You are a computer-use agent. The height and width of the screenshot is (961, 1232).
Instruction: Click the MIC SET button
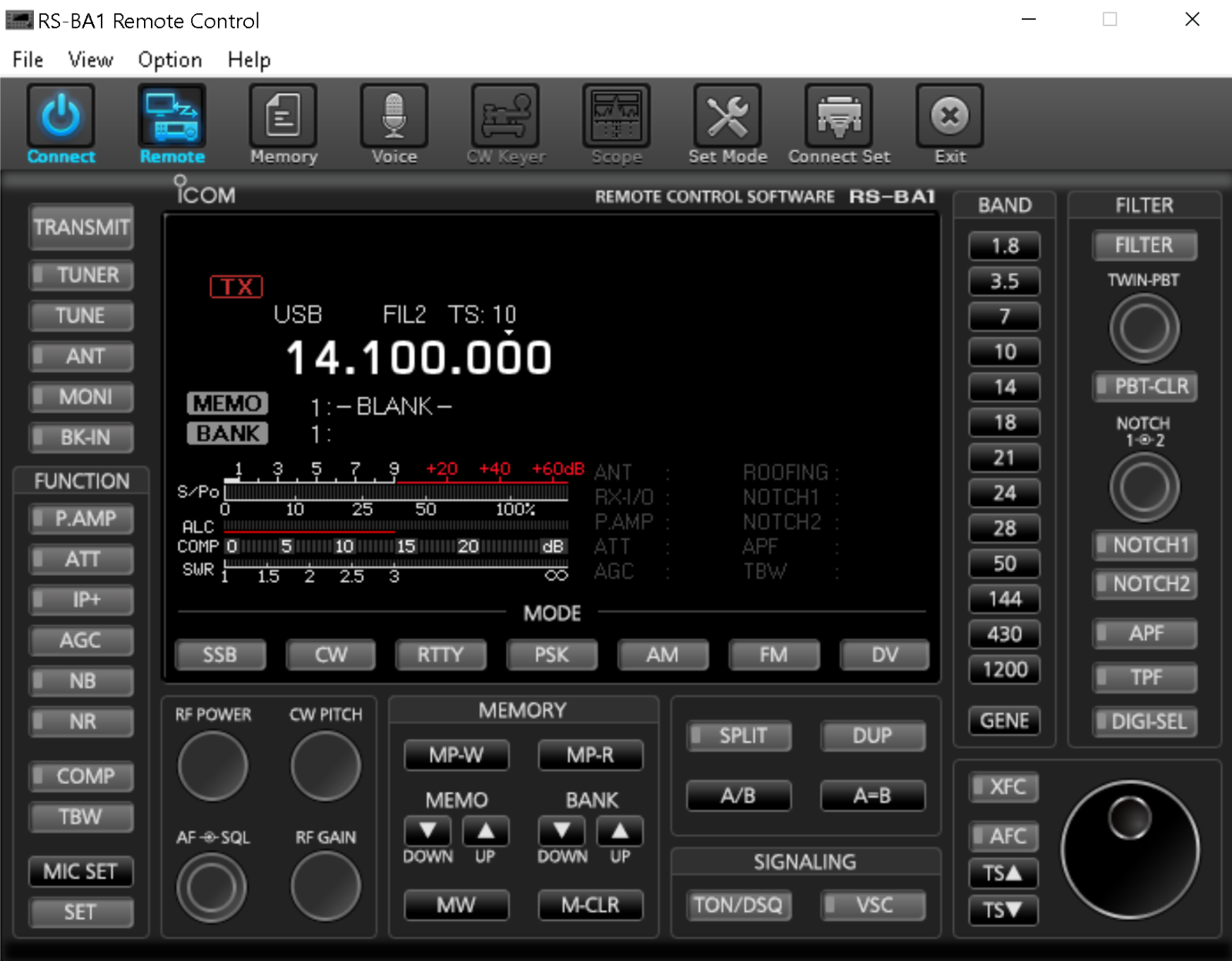pos(82,872)
